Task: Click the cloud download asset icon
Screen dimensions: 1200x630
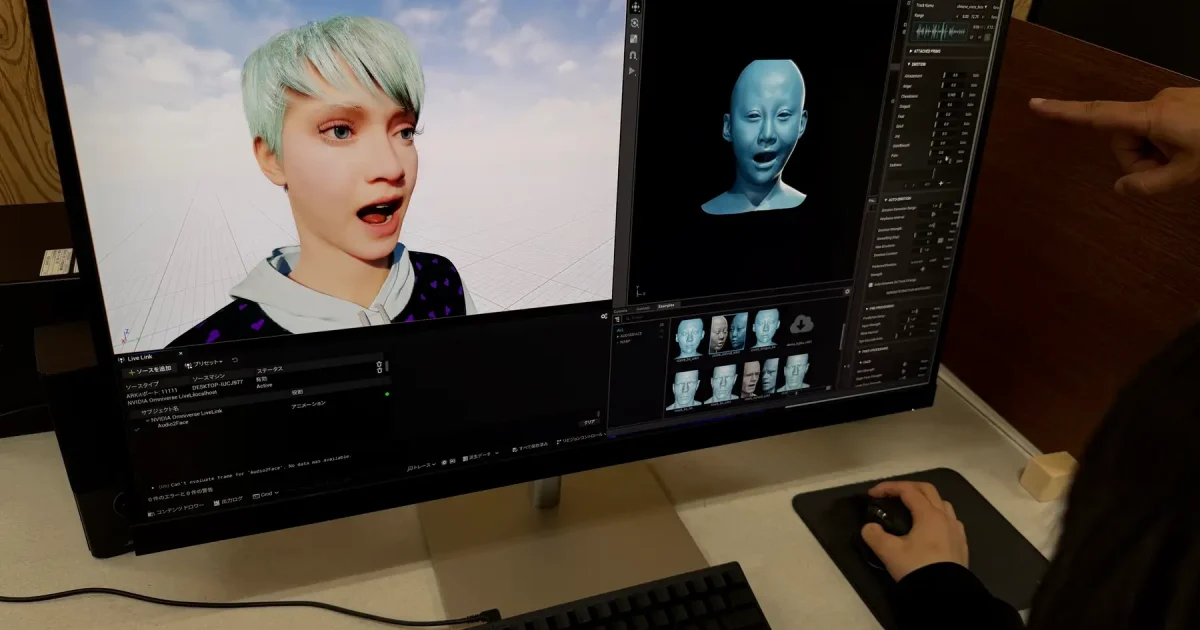Action: (x=801, y=324)
